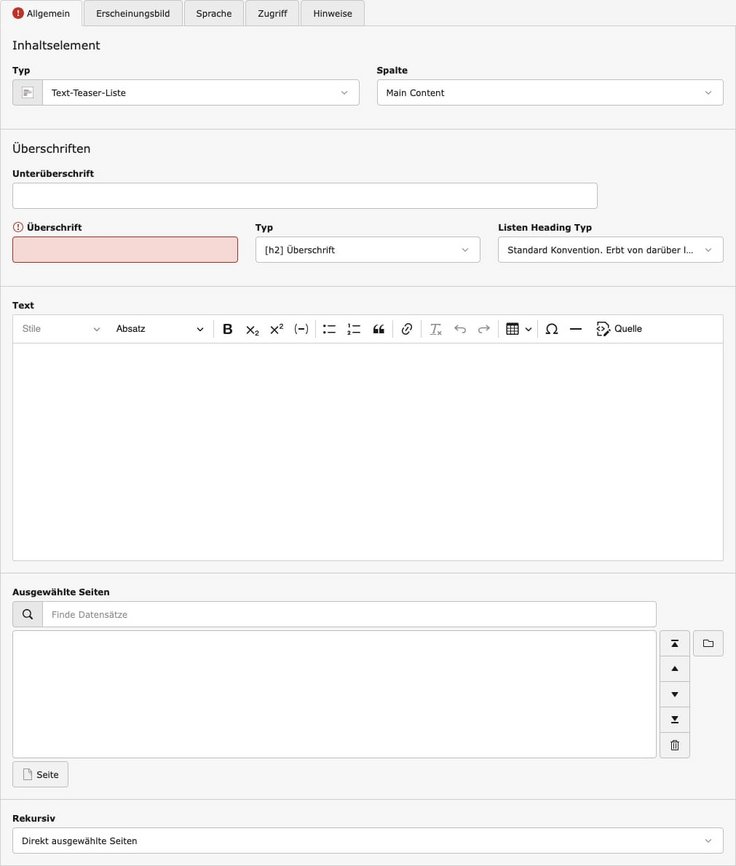Click the Finde Datensätze search field
Image resolution: width=736 pixels, height=866 pixels.
pos(348,614)
